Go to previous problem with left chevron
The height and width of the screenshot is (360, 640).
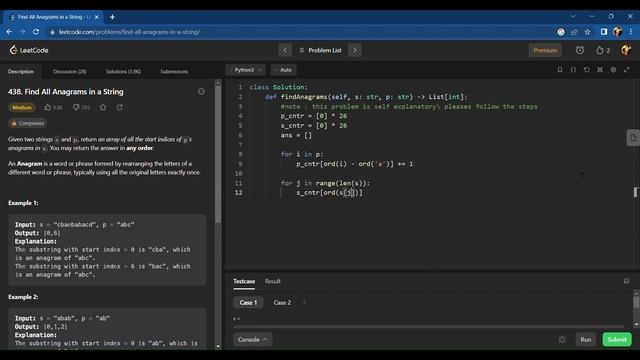point(285,50)
